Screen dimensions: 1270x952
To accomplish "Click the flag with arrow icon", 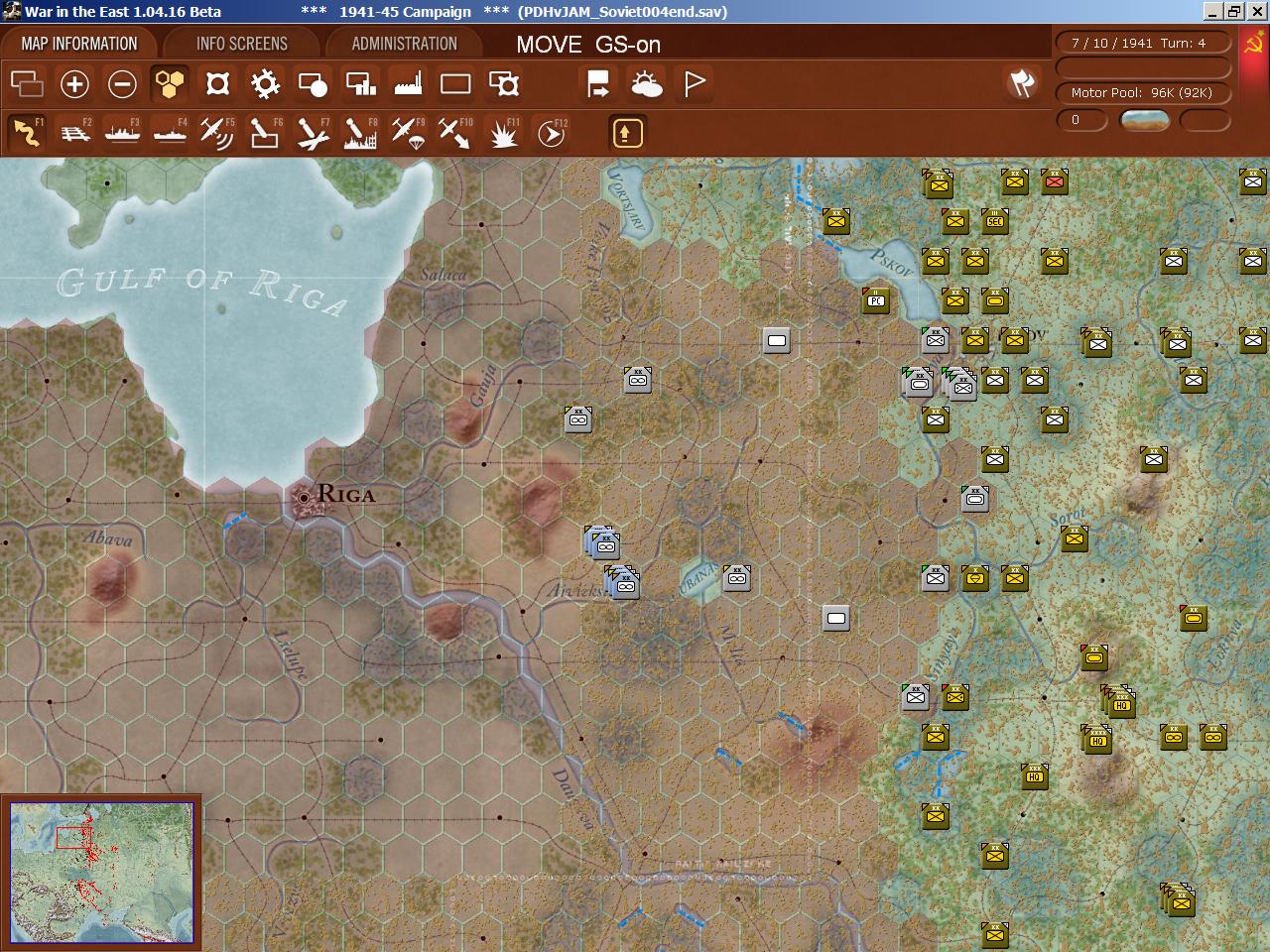I will tap(598, 84).
